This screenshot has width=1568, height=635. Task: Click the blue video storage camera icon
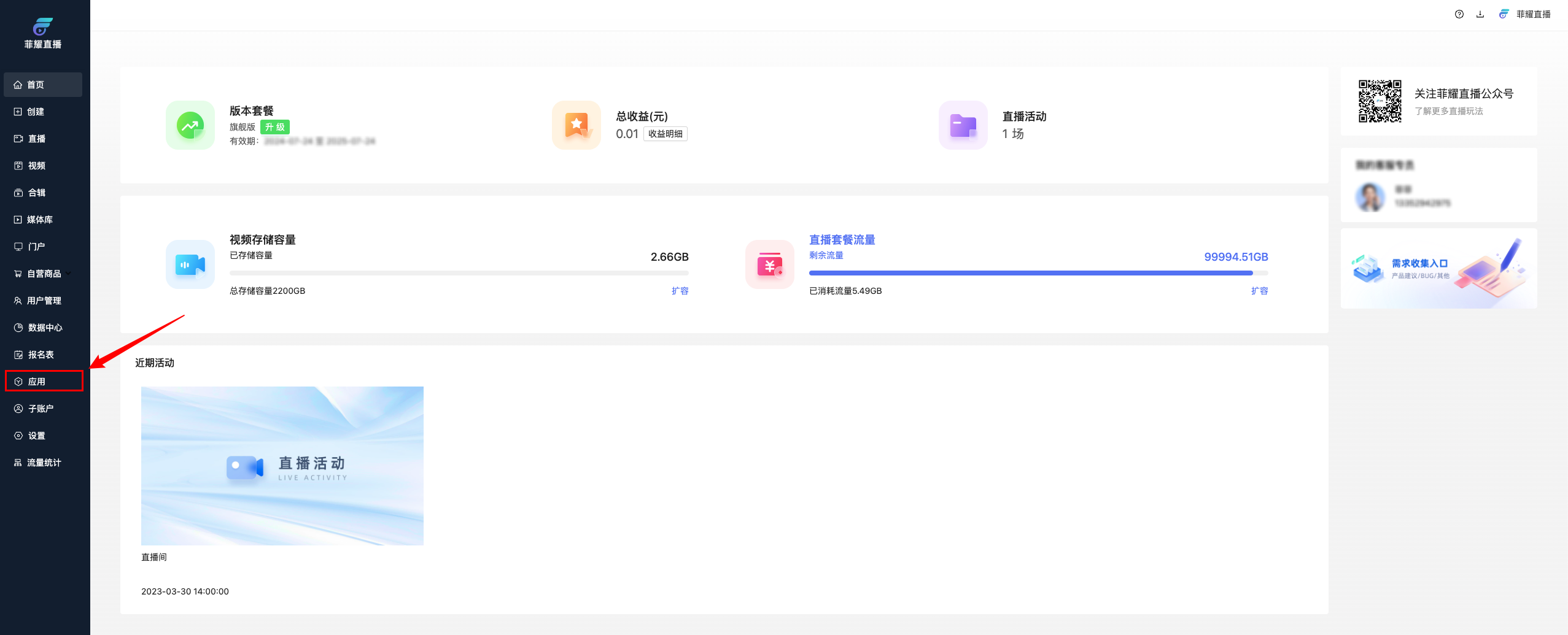[190, 264]
